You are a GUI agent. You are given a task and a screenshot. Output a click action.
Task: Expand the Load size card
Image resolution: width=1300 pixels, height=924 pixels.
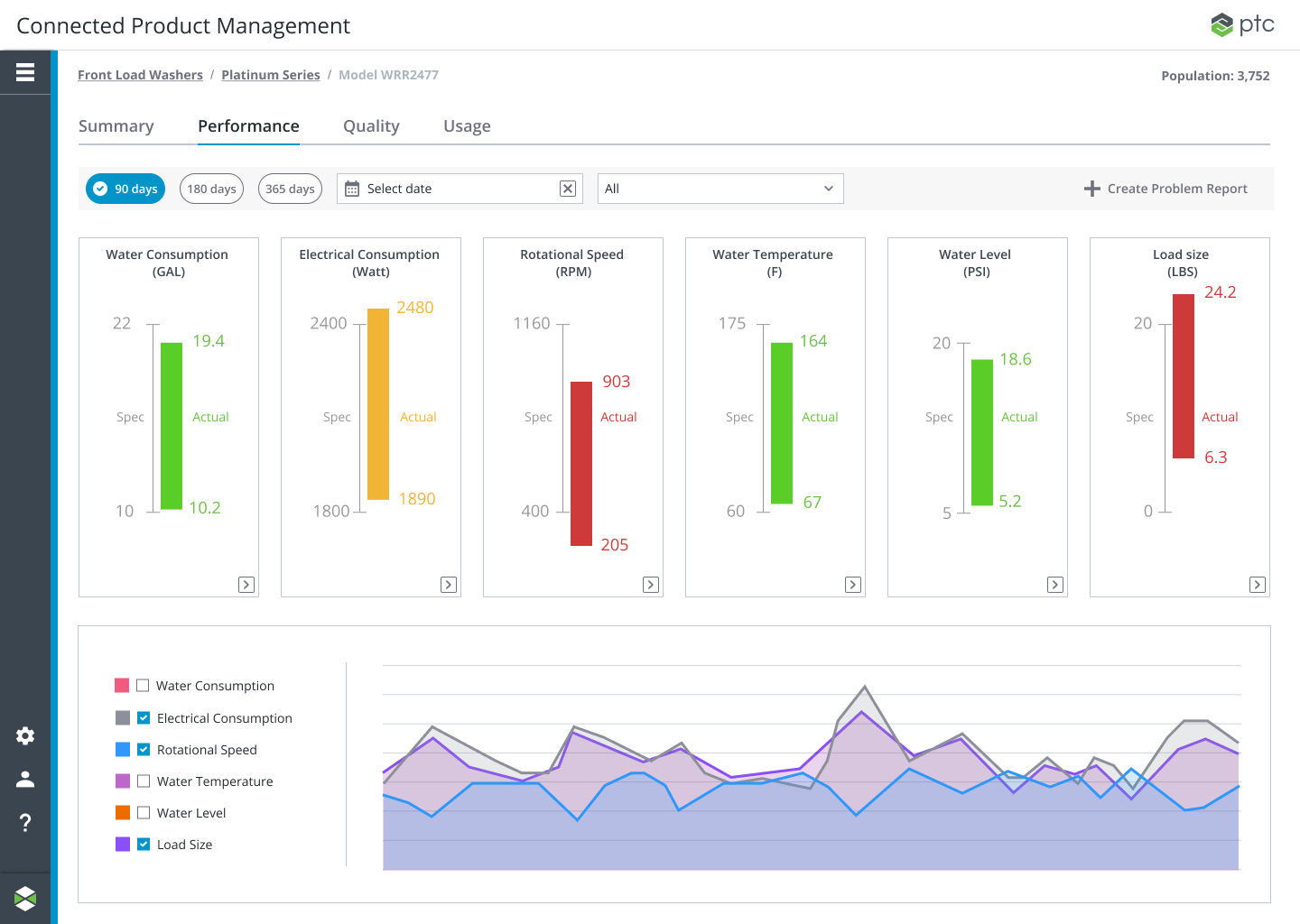(x=1258, y=585)
